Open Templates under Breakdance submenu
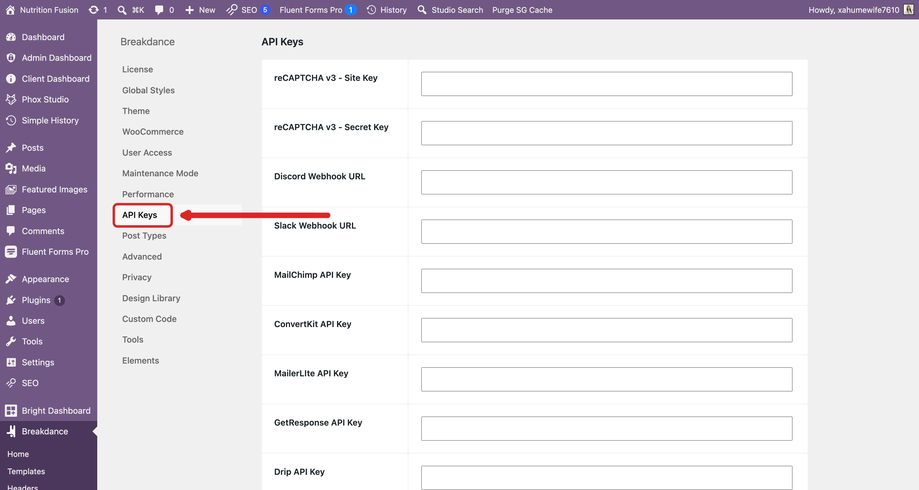 [26, 471]
